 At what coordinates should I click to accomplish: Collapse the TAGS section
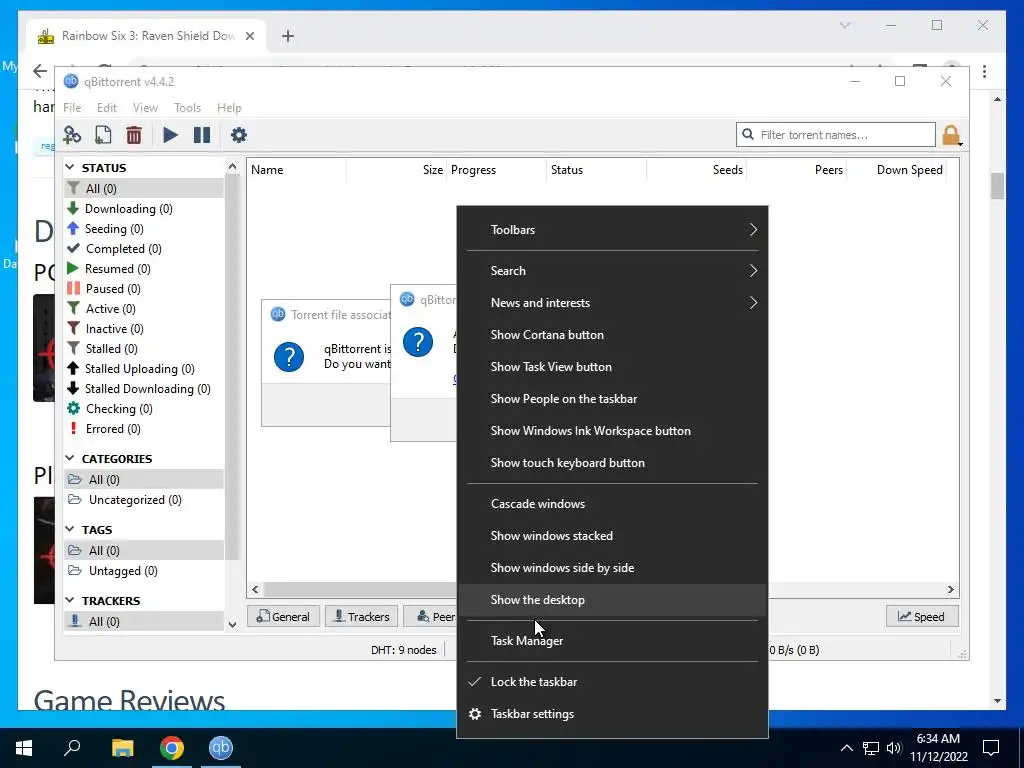tap(71, 530)
